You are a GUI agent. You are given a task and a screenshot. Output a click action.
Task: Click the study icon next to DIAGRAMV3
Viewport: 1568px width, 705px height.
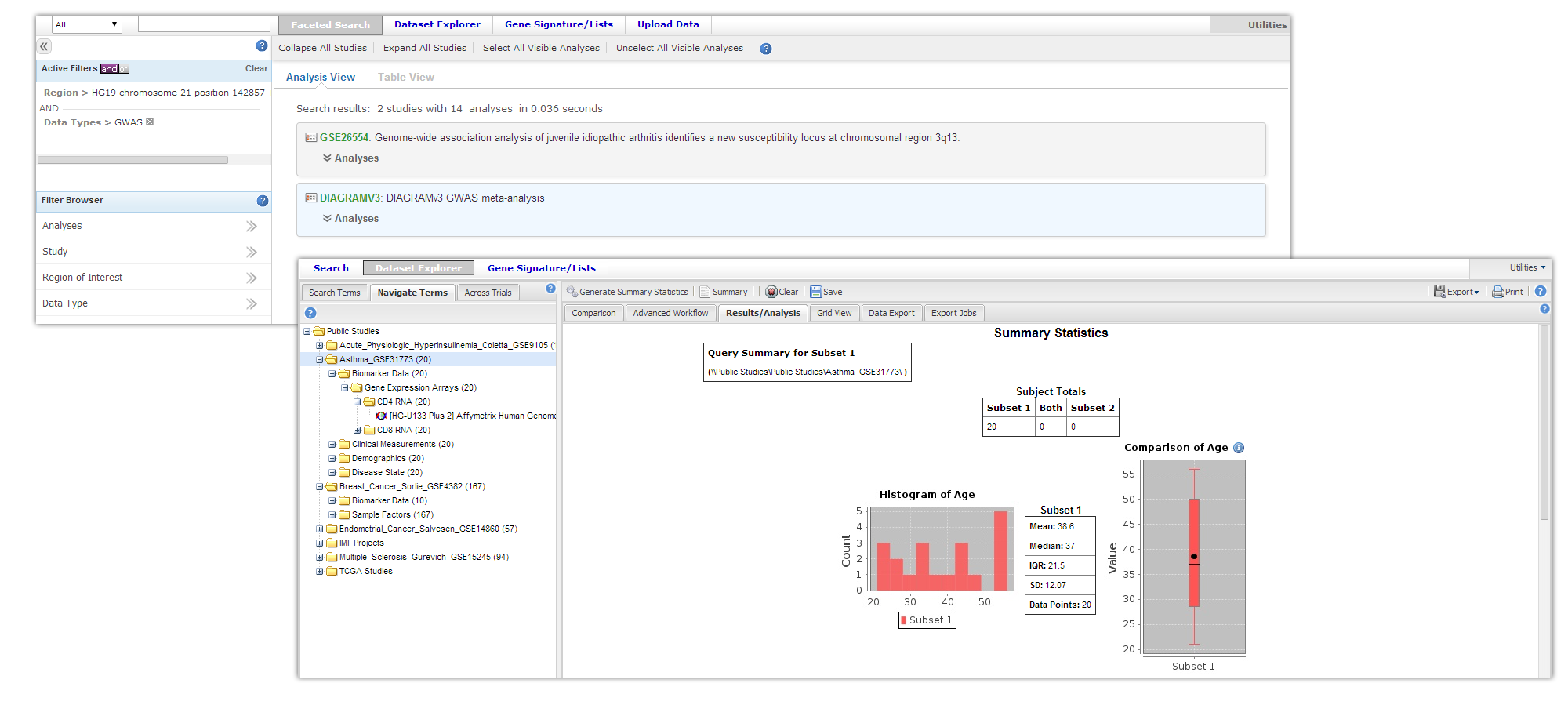(311, 198)
